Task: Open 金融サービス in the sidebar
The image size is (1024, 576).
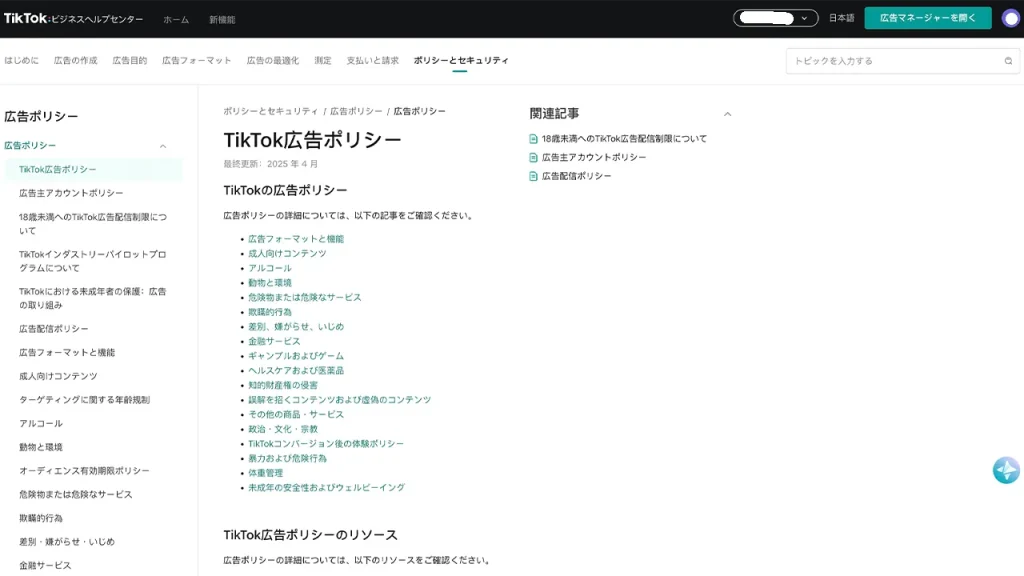Action: [x=45, y=566]
